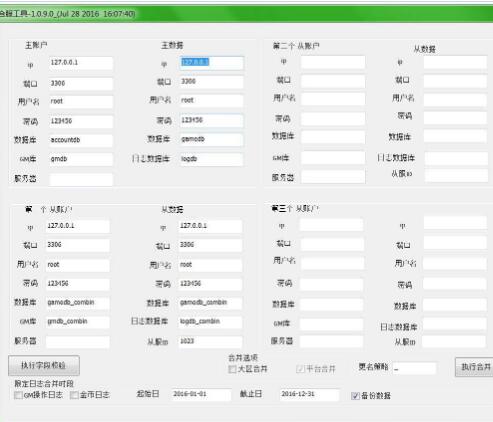
Task: Click the 主账户 GM库 field showing gmdb
Action: (x=81, y=159)
